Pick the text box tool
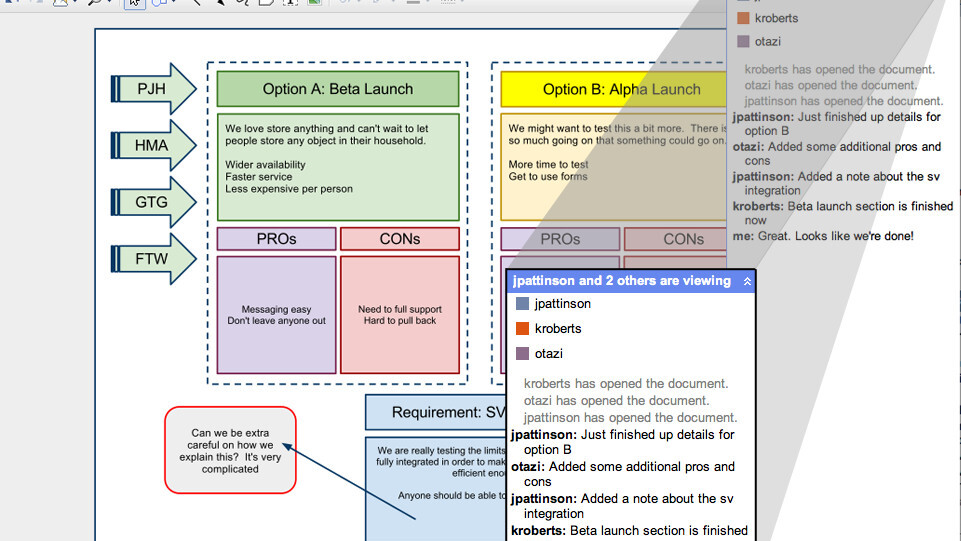 click(x=291, y=3)
